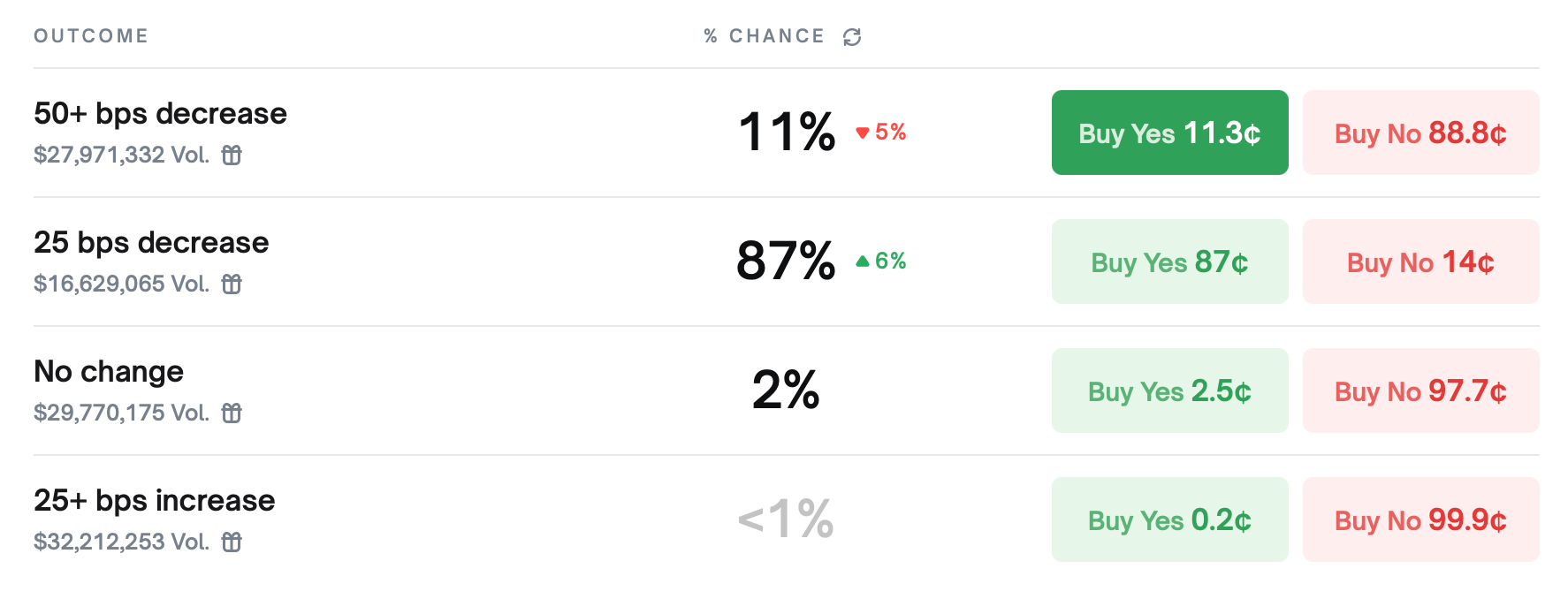
Task: Select the 50+ bps decrease outcome title
Action: [160, 114]
